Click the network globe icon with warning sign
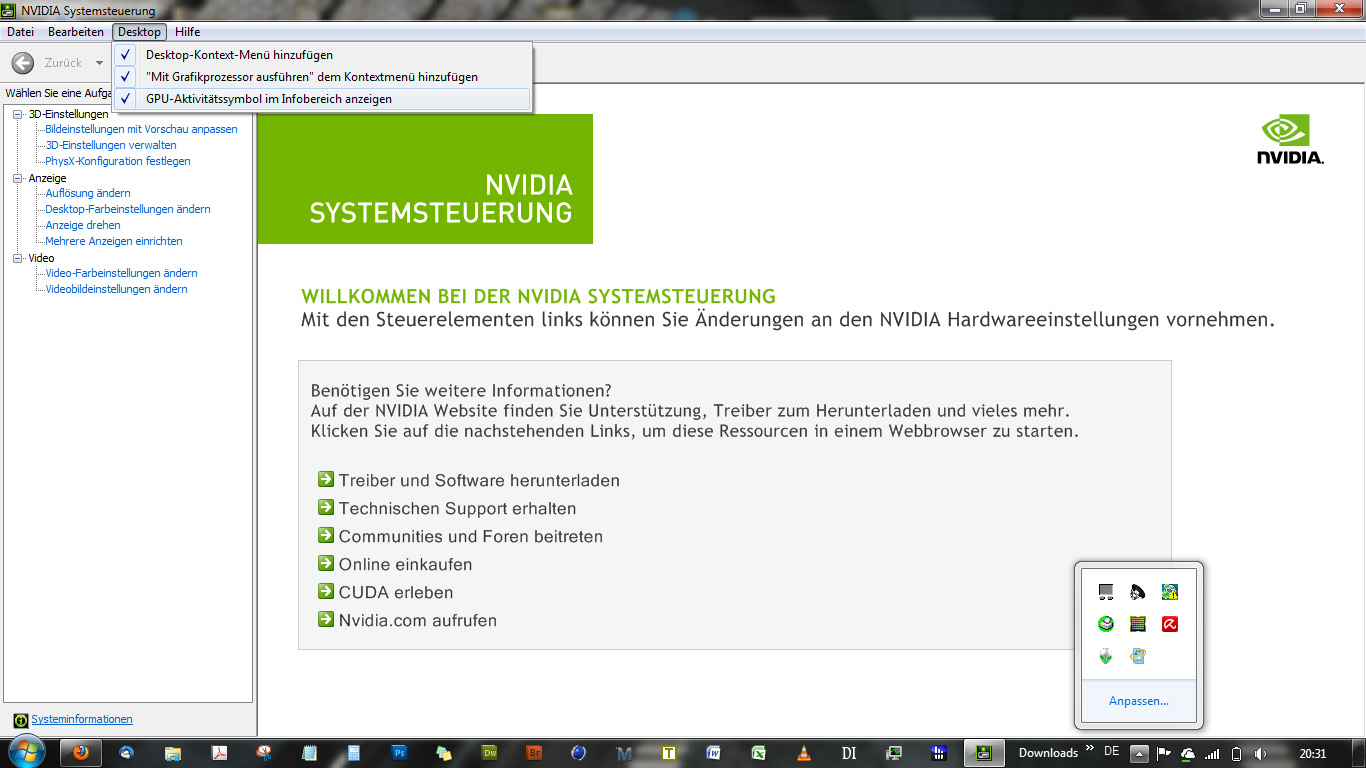The image size is (1366, 768). pos(1169,592)
